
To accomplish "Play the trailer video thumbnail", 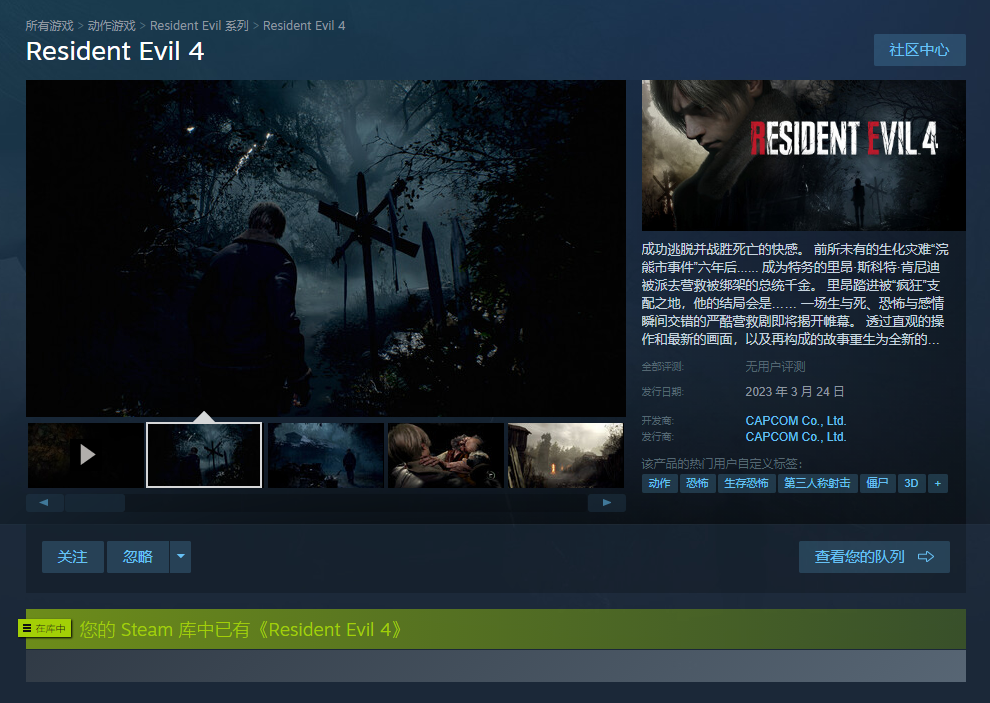I will (x=85, y=455).
